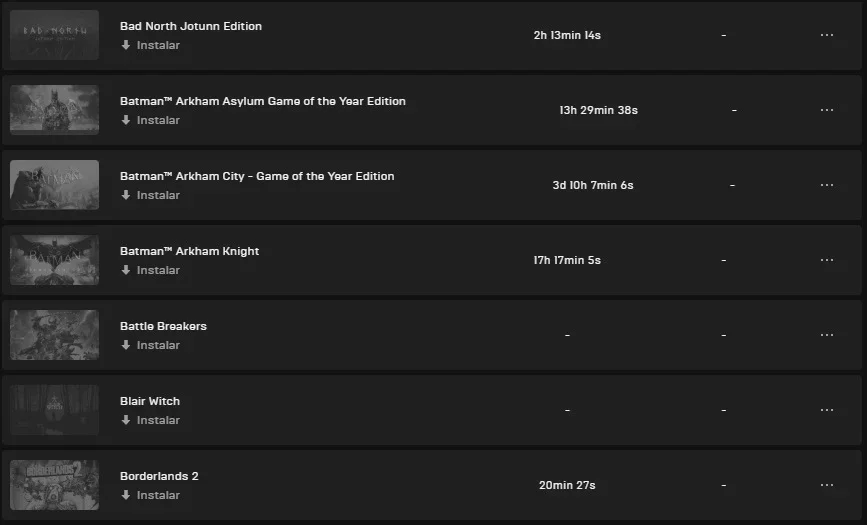
Task: Open more options for Borderlands 2
Action: (827, 485)
